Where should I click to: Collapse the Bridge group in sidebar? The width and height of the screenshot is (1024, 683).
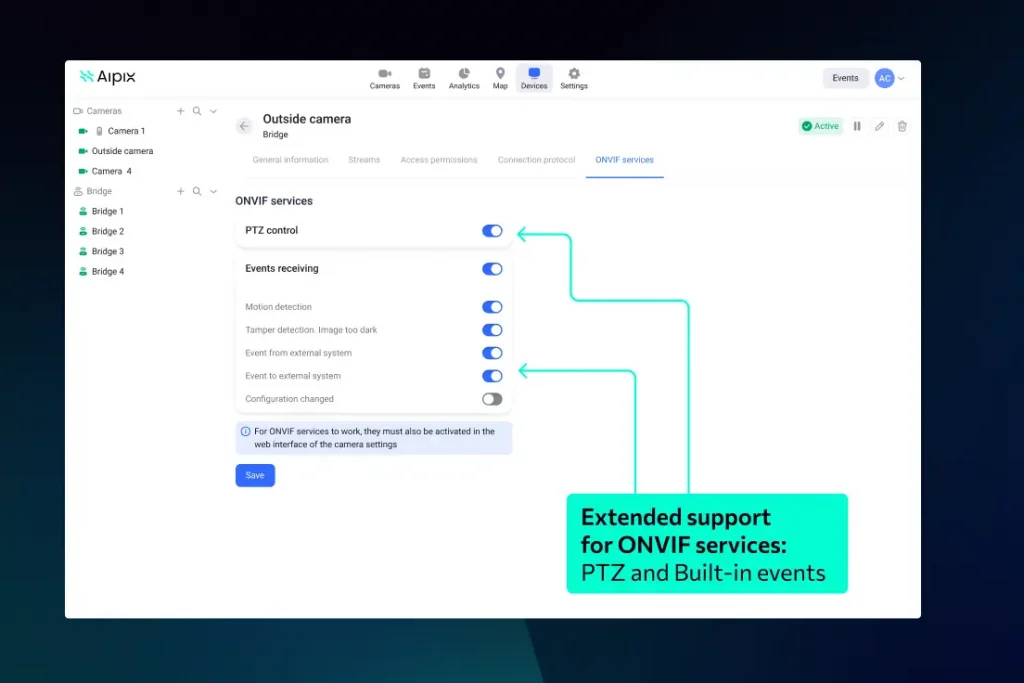tap(213, 191)
